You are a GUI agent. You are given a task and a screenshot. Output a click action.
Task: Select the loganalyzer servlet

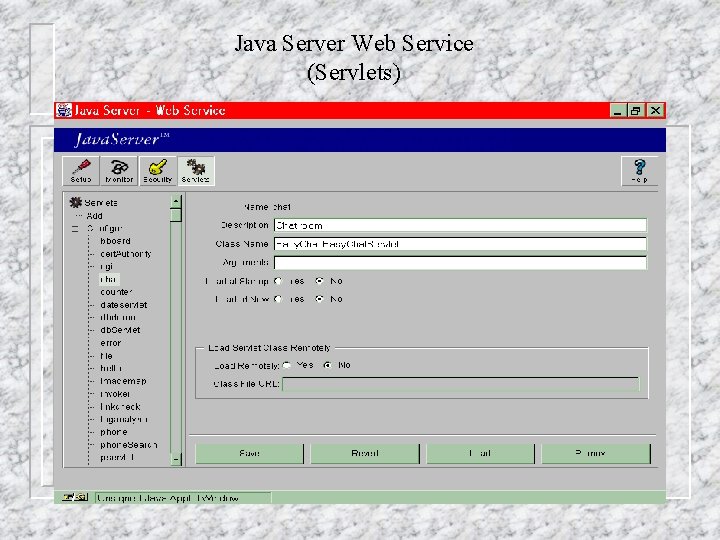pyautogui.click(x=124, y=420)
